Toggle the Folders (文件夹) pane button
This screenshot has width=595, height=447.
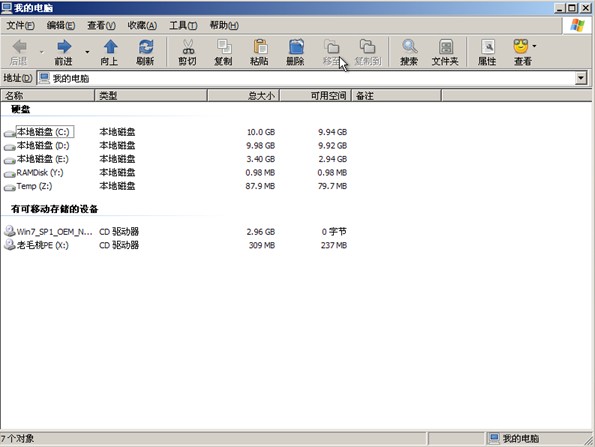coord(445,52)
